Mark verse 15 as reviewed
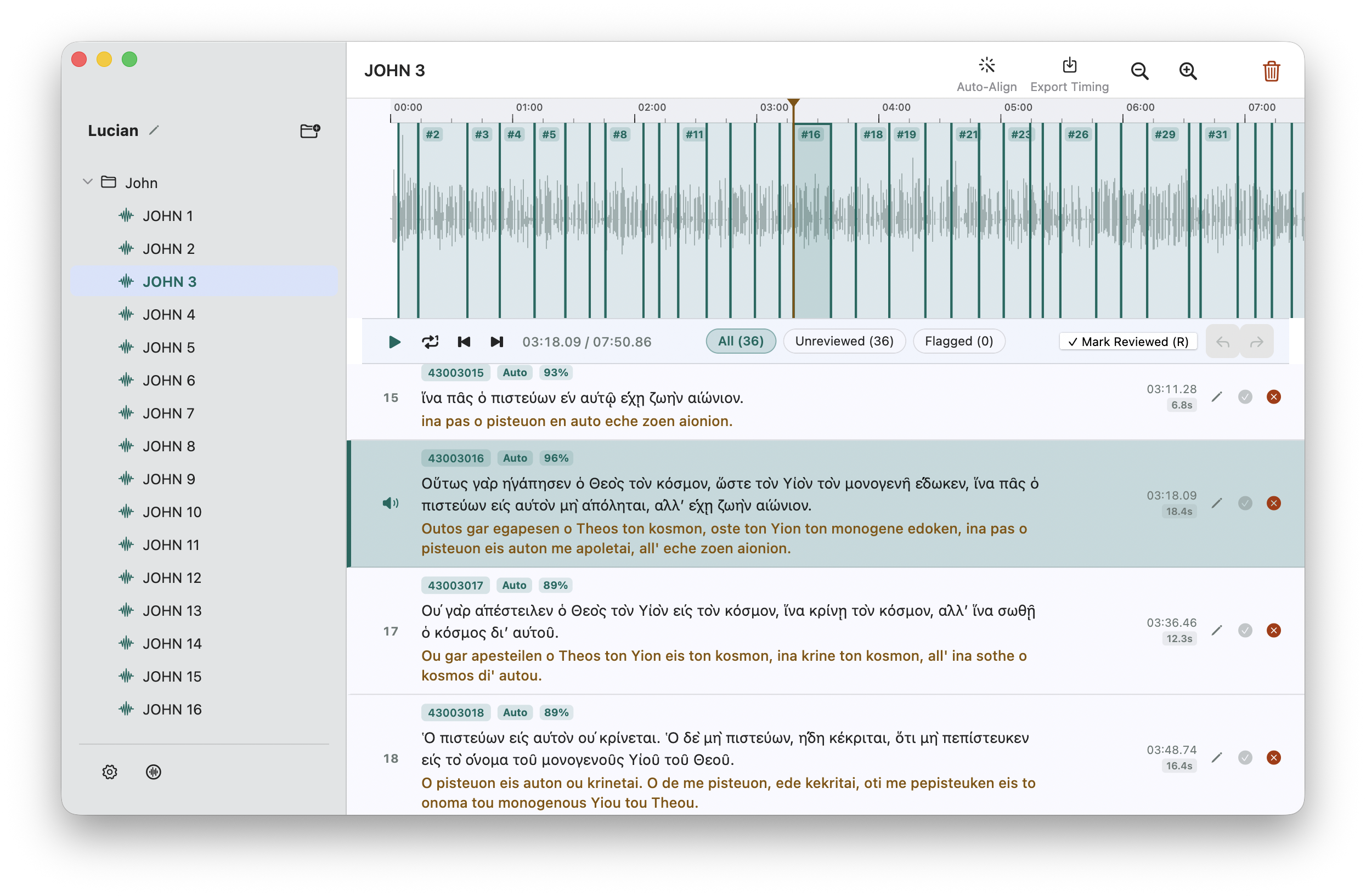The height and width of the screenshot is (896, 1366). [1244, 397]
